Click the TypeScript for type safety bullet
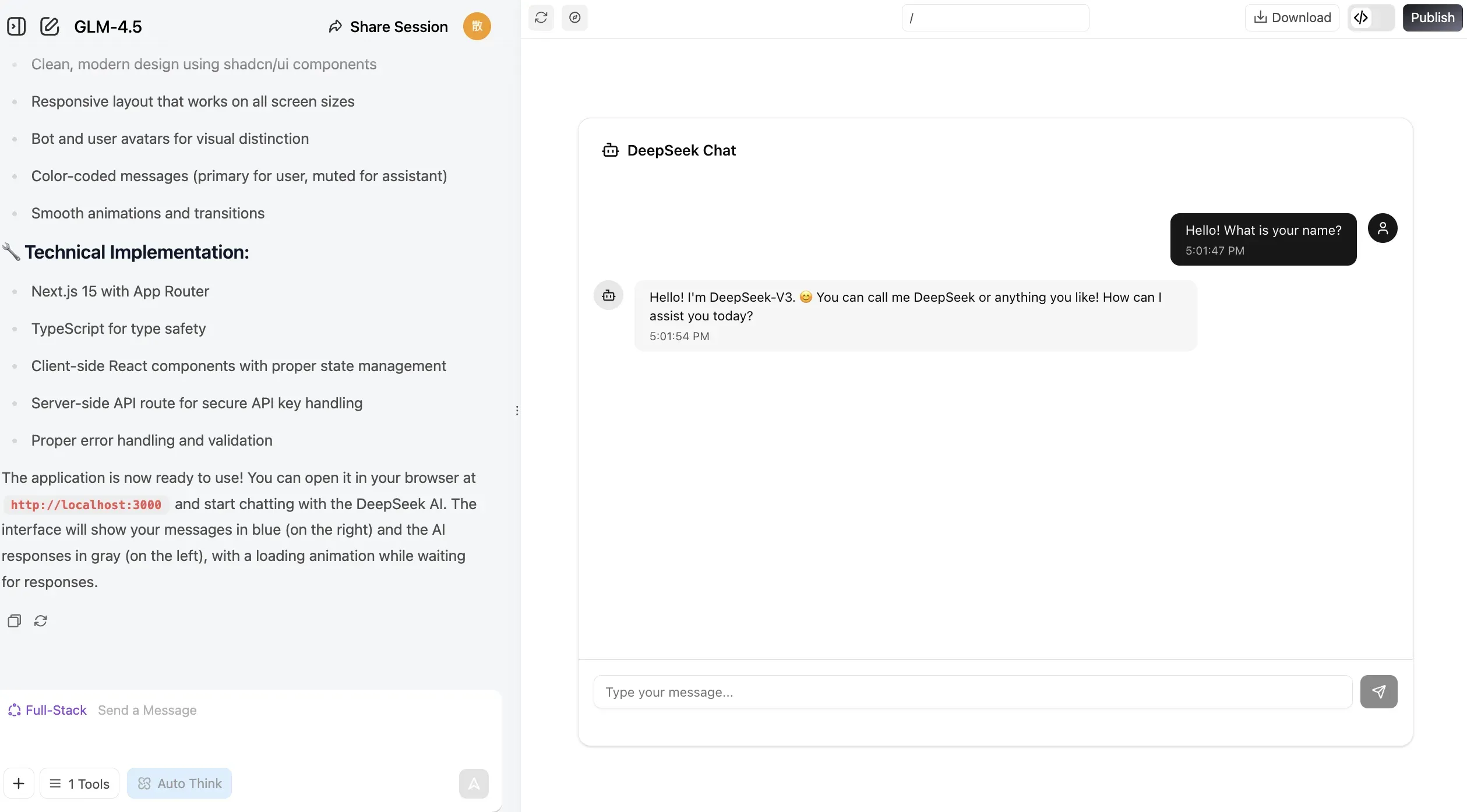This screenshot has width=1467, height=812. tap(119, 329)
